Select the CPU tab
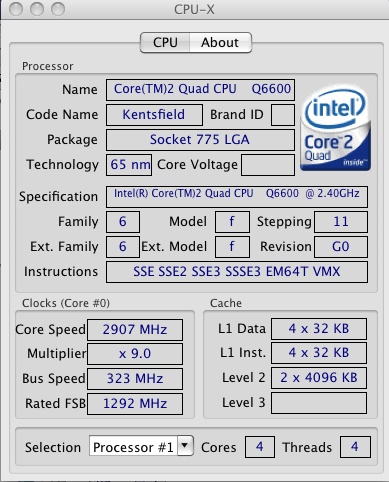 (165, 43)
